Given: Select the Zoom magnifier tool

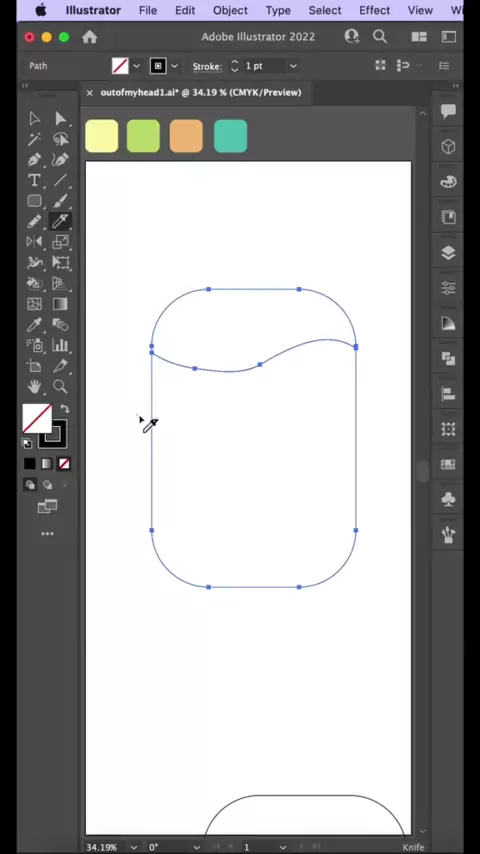Looking at the screenshot, I should click(x=60, y=387).
